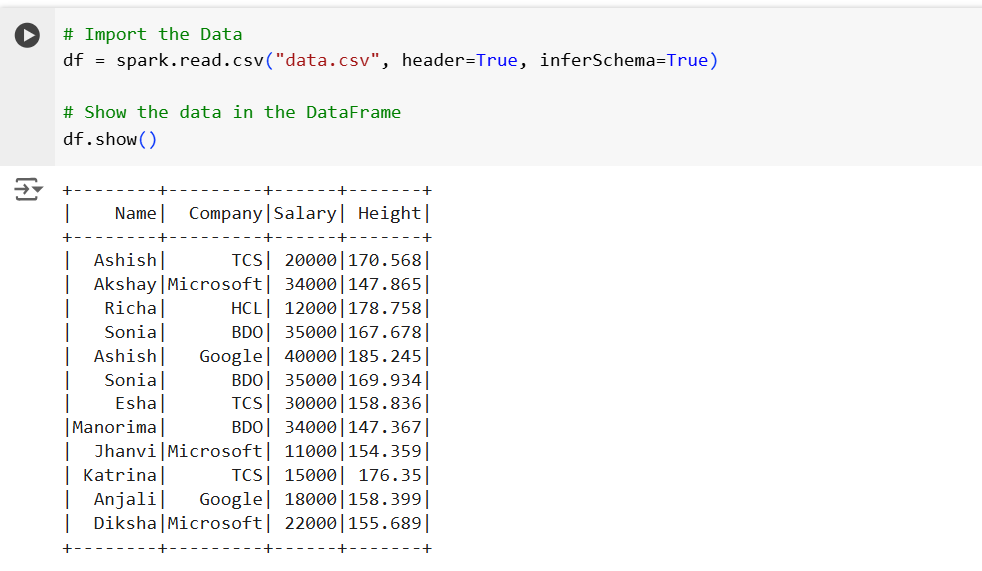
Task: Open the cell output options icon
Action: (27, 188)
